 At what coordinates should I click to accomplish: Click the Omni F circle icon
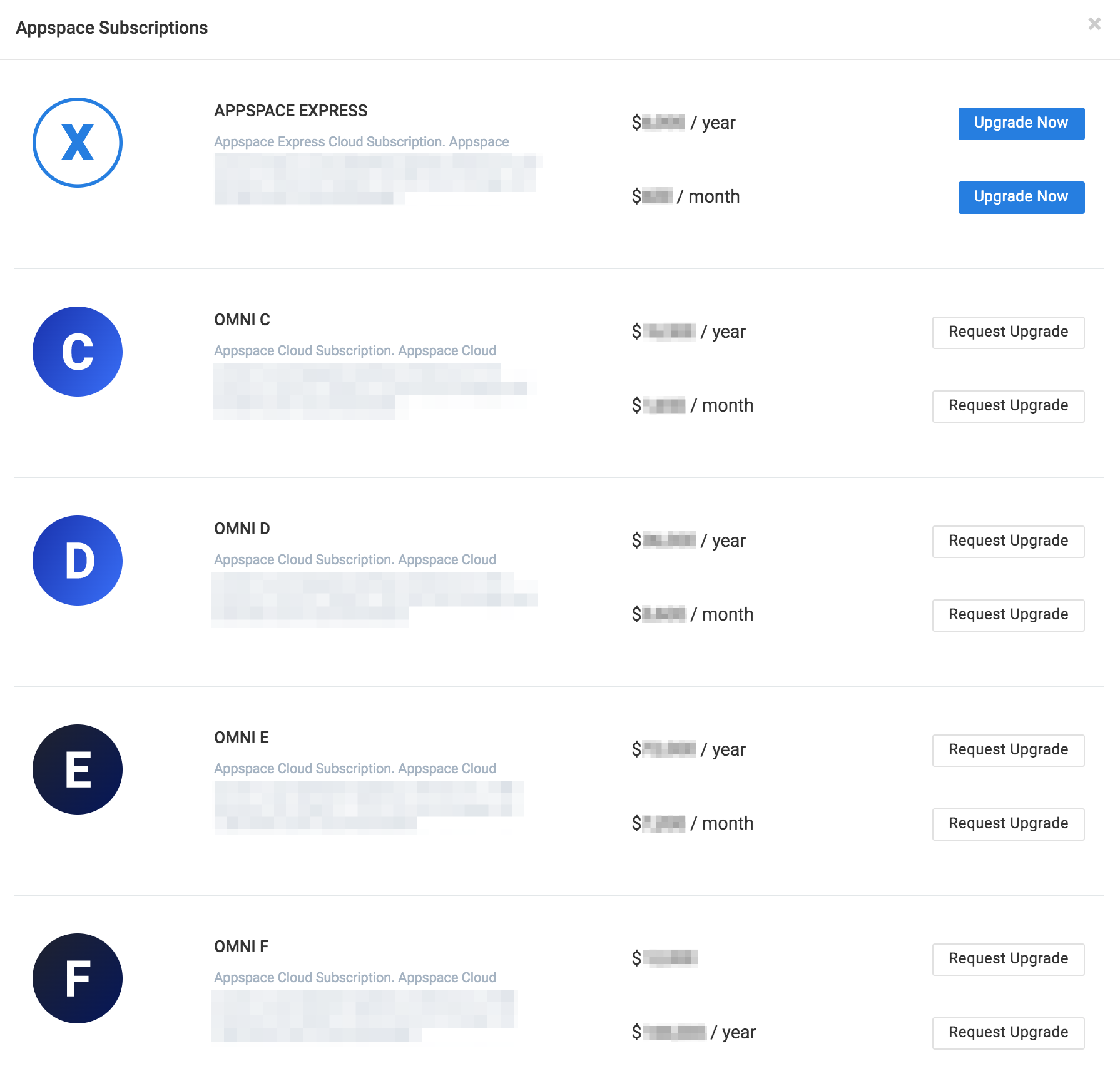pyautogui.click(x=78, y=978)
